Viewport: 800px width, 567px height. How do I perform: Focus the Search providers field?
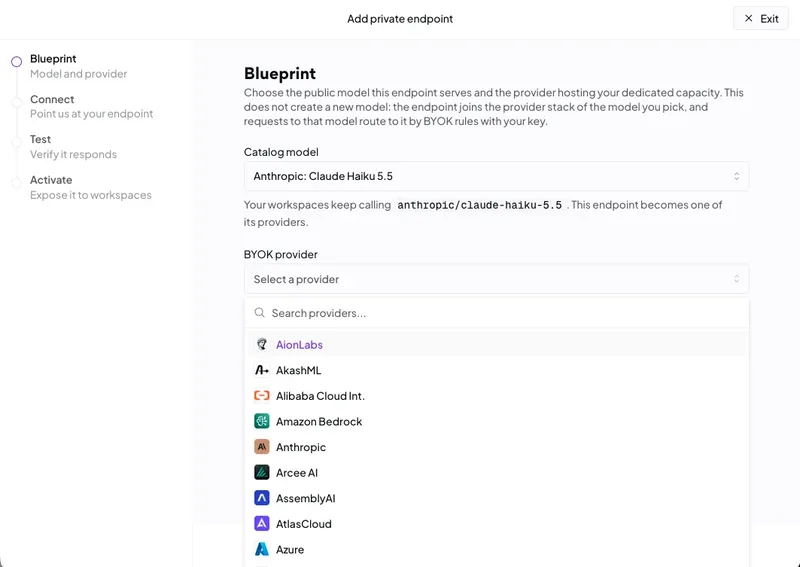[496, 313]
